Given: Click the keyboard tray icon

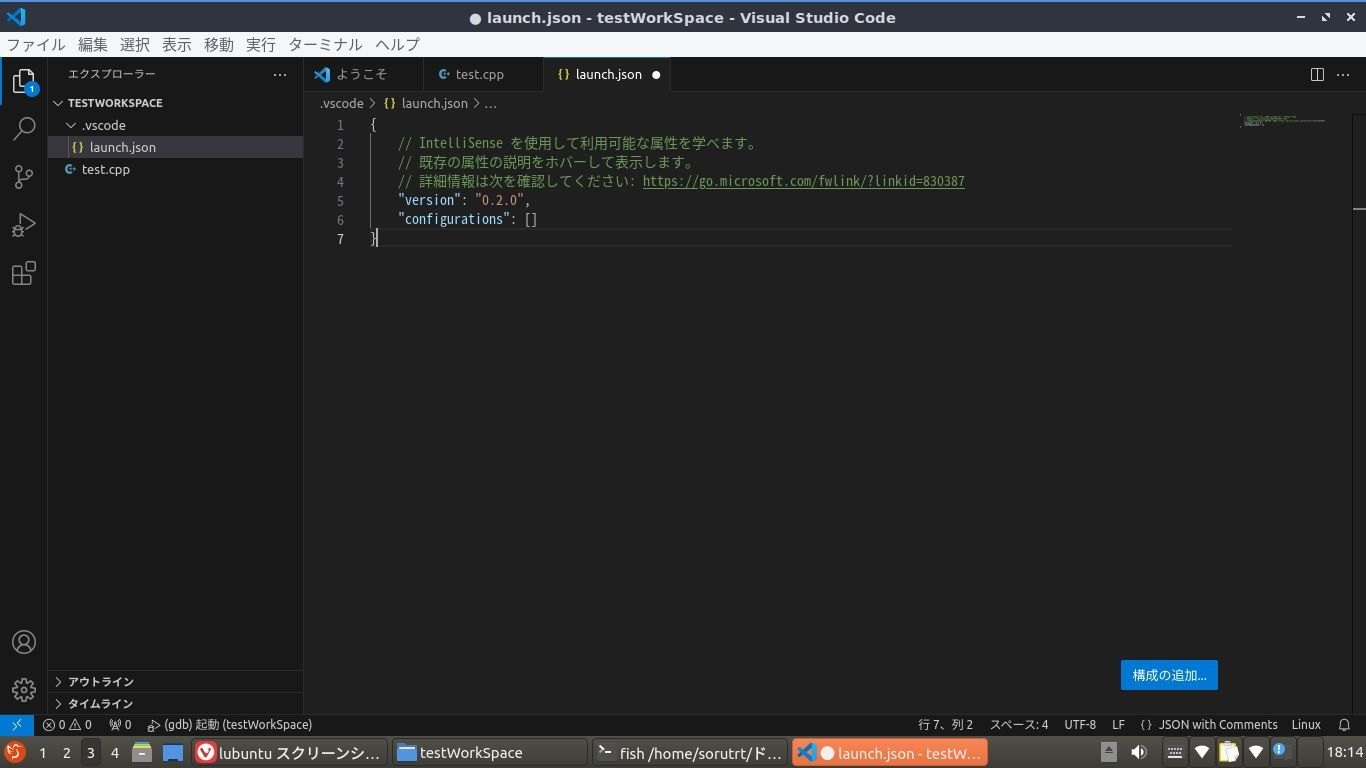Looking at the screenshot, I should (x=1175, y=752).
